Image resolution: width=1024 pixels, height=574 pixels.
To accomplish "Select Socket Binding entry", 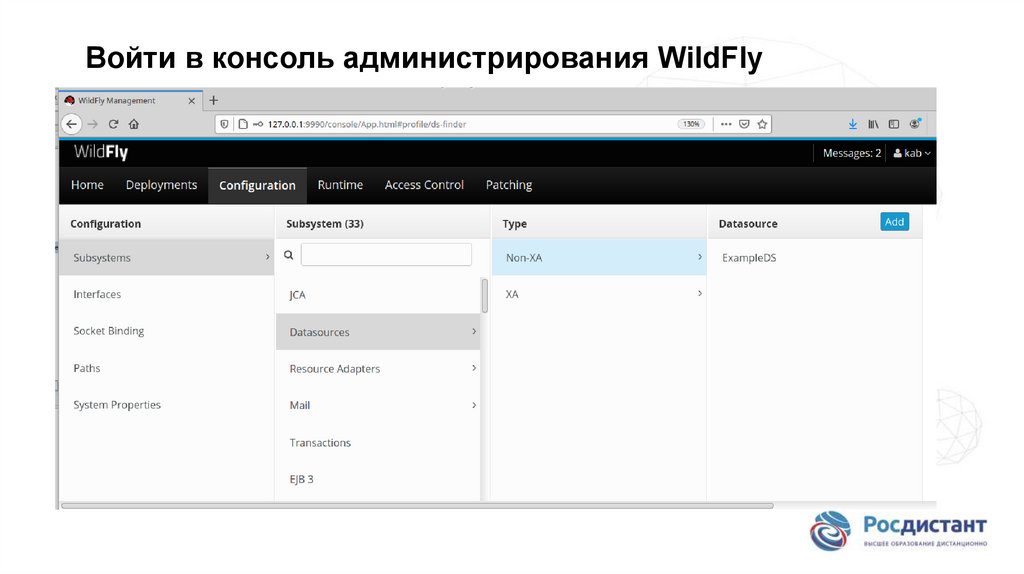I will 167,331.
